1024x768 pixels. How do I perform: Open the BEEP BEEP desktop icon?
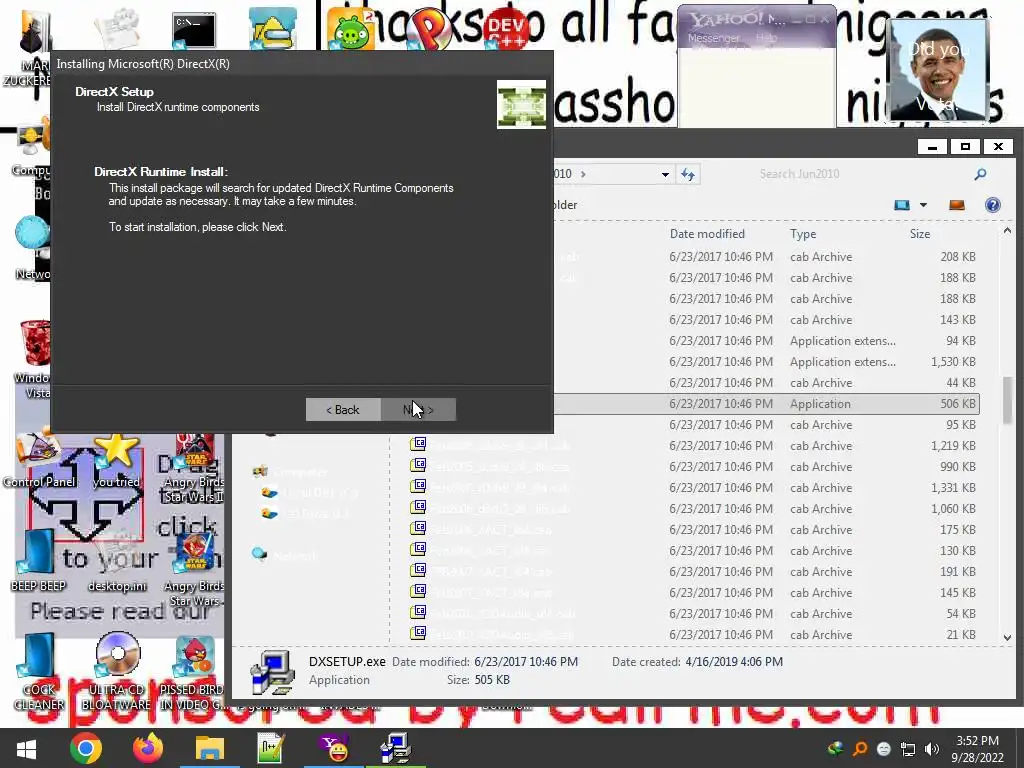[x=38, y=560]
